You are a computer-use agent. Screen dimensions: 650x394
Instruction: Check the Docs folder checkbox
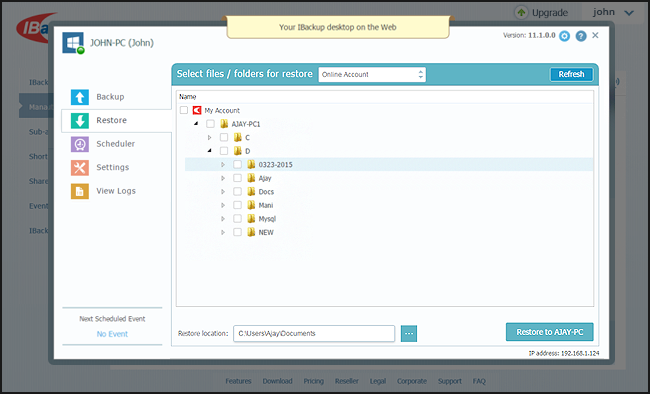point(238,192)
